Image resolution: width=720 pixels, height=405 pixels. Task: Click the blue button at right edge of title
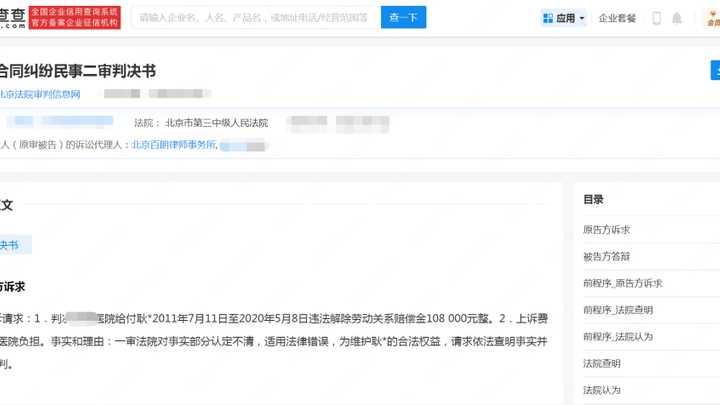(715, 70)
